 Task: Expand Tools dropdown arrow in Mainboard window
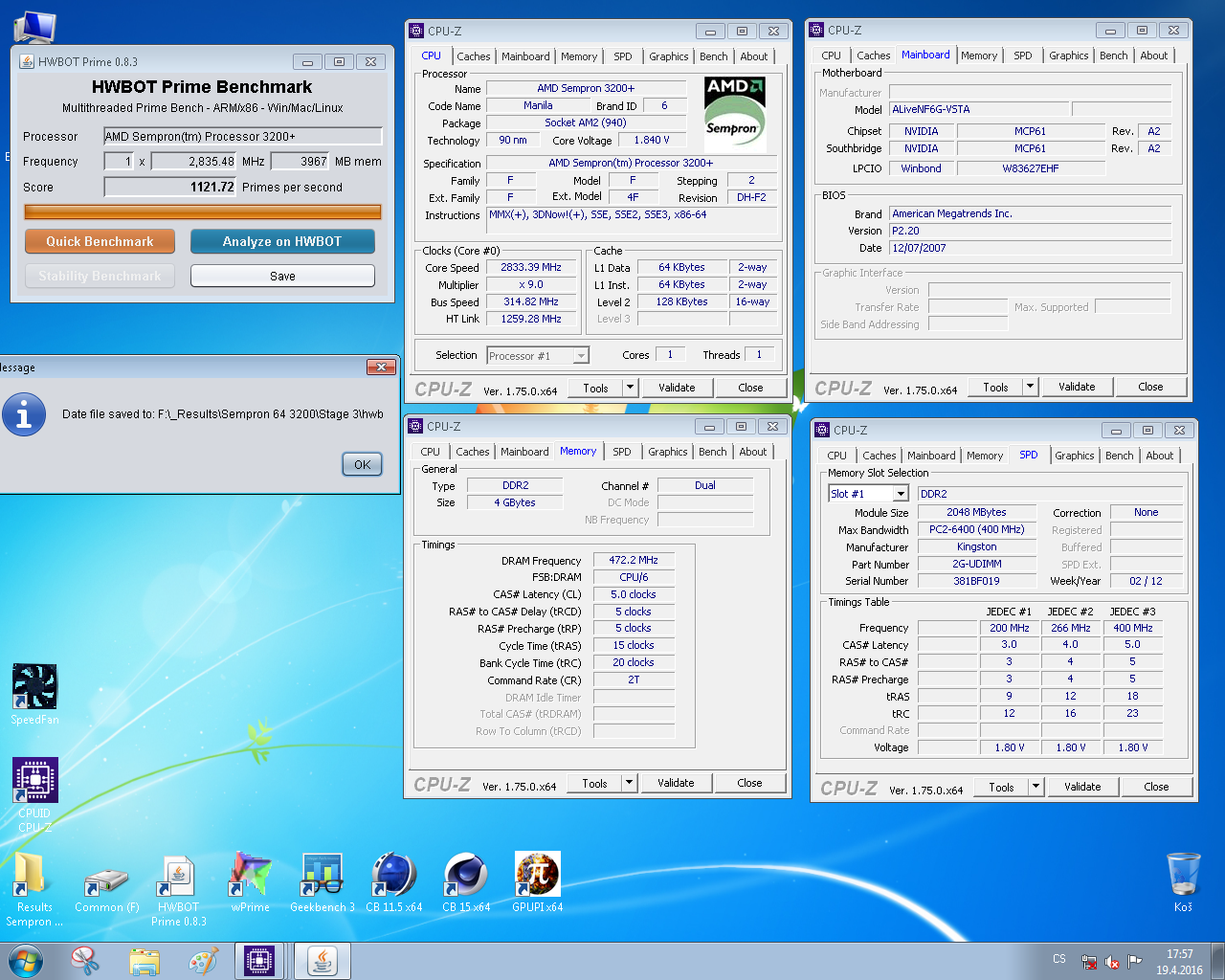click(1030, 387)
